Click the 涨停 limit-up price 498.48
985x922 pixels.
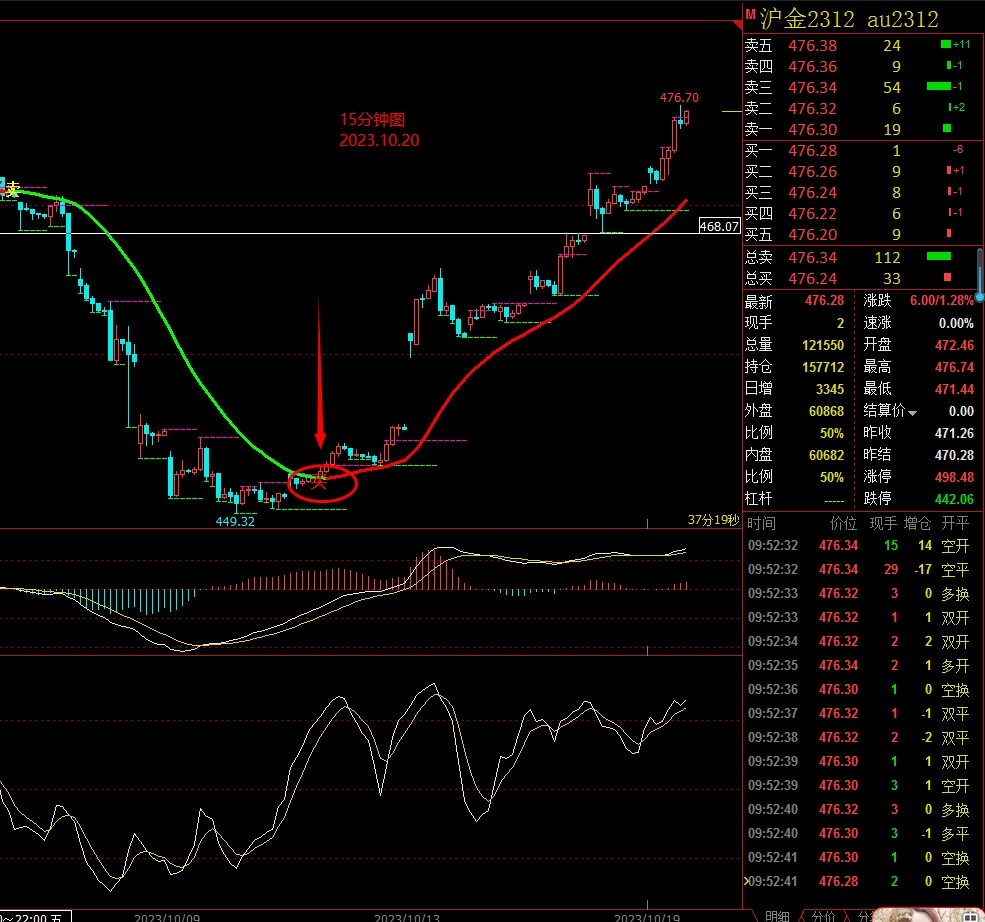(x=950, y=476)
